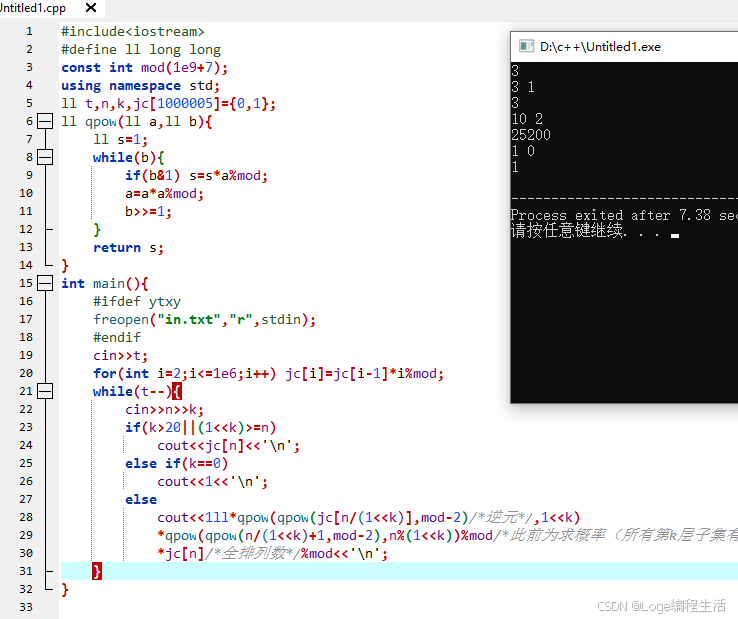Screen dimensions: 738x619
Task: Click '请按任意键继续' prompt in console
Action: tap(567, 231)
